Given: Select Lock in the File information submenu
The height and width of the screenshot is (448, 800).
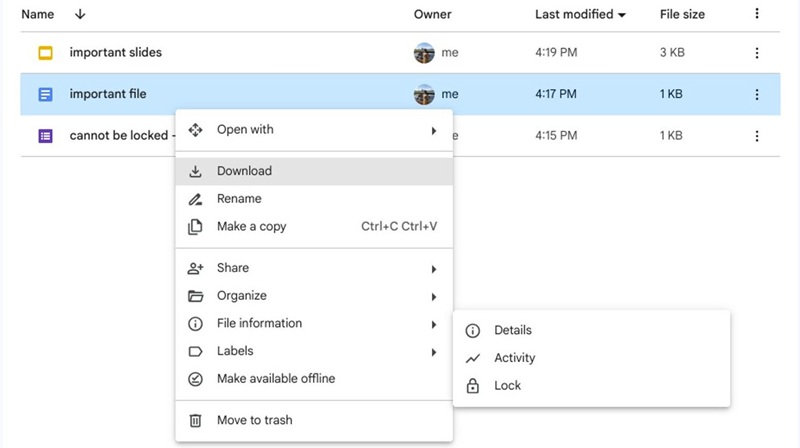Looking at the screenshot, I should pyautogui.click(x=591, y=386).
